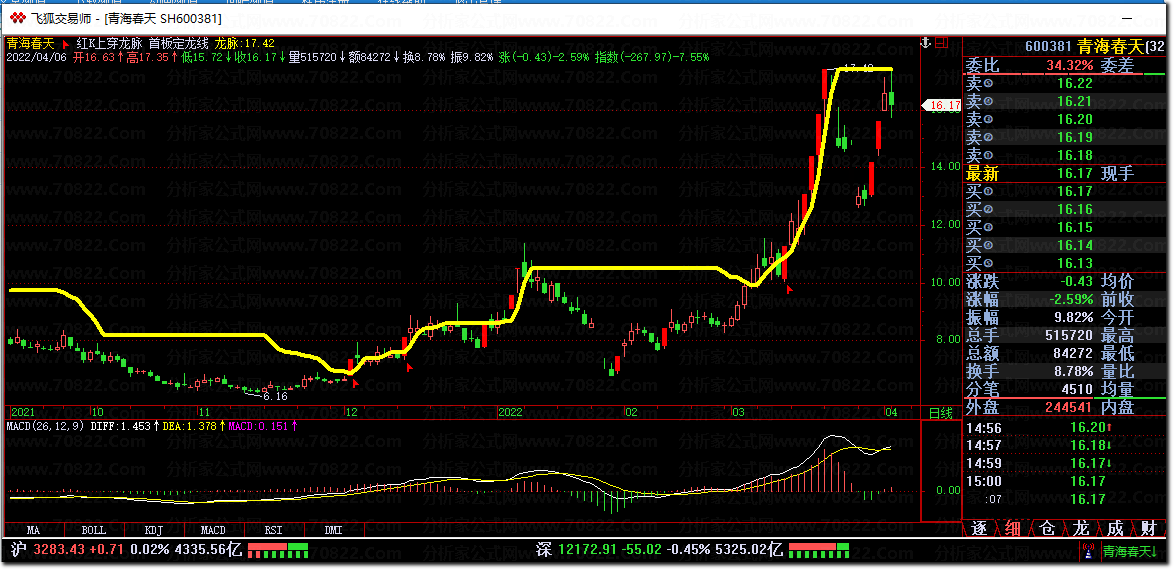Click the 日线 period selector
Viewport: 1175px width, 570px height.
[940, 413]
